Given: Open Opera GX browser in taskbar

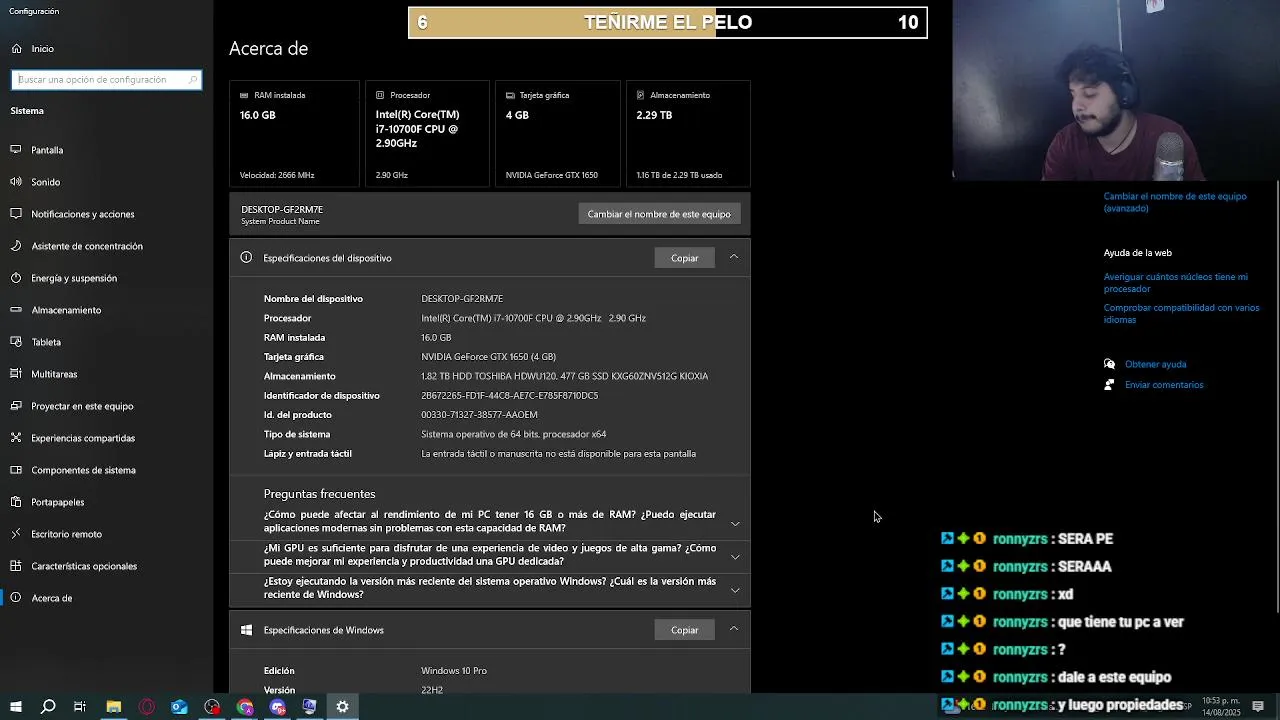Looking at the screenshot, I should click(x=147, y=707).
